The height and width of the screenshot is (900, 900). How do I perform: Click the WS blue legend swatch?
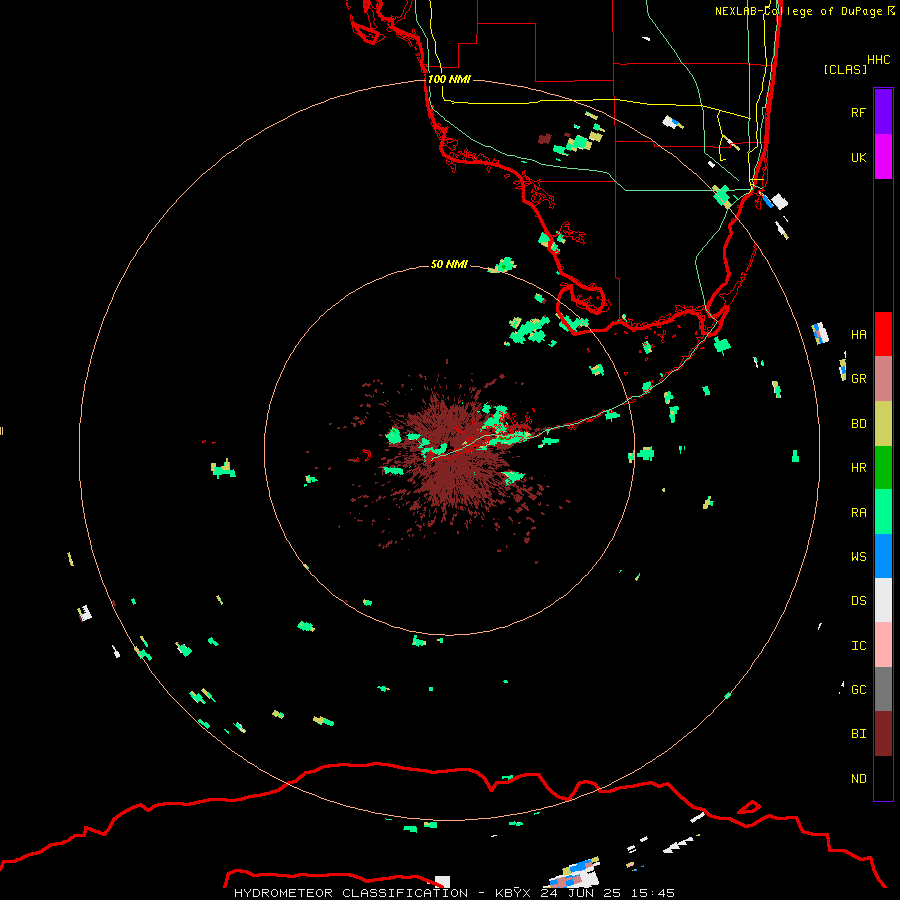click(883, 556)
